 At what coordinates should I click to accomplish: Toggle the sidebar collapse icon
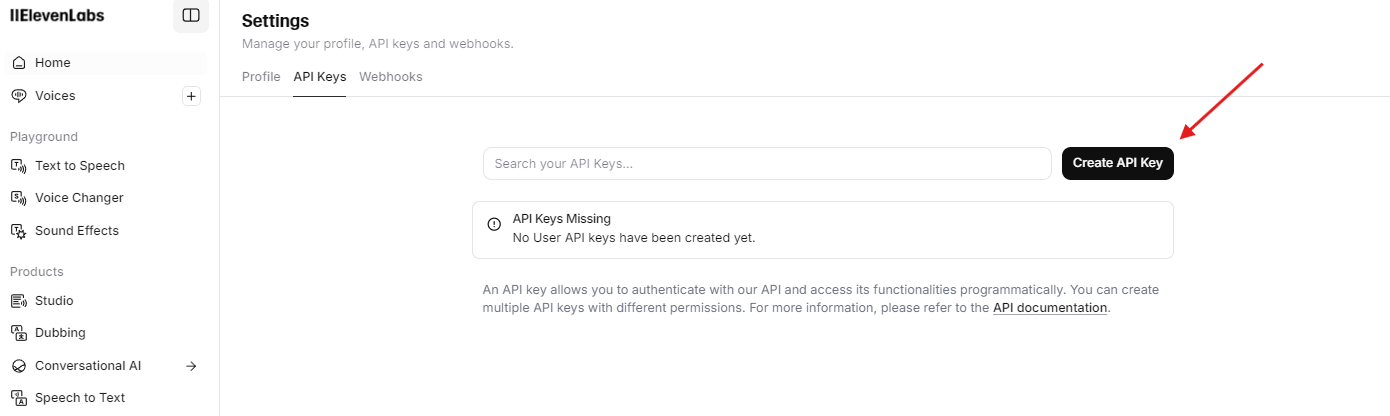tap(191, 15)
